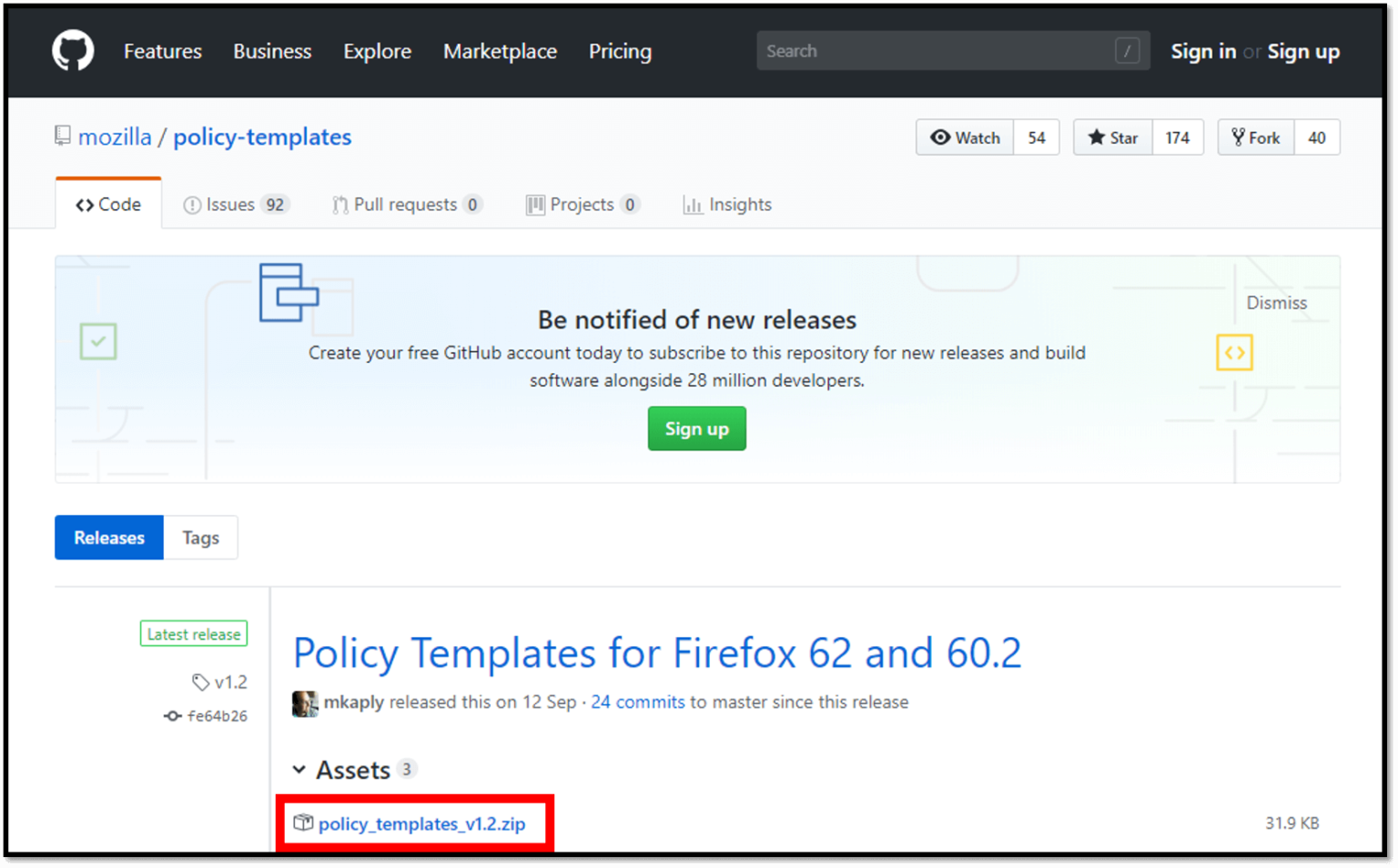Screen dimensions: 1398x868
Task: Select the Code tab
Action: (x=108, y=205)
